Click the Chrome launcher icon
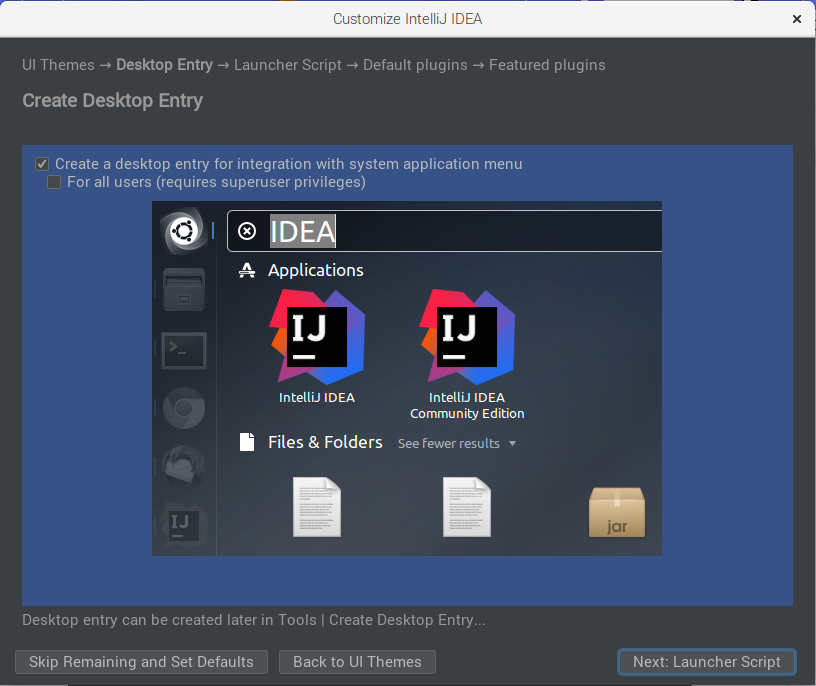This screenshot has width=816, height=686. 184,408
